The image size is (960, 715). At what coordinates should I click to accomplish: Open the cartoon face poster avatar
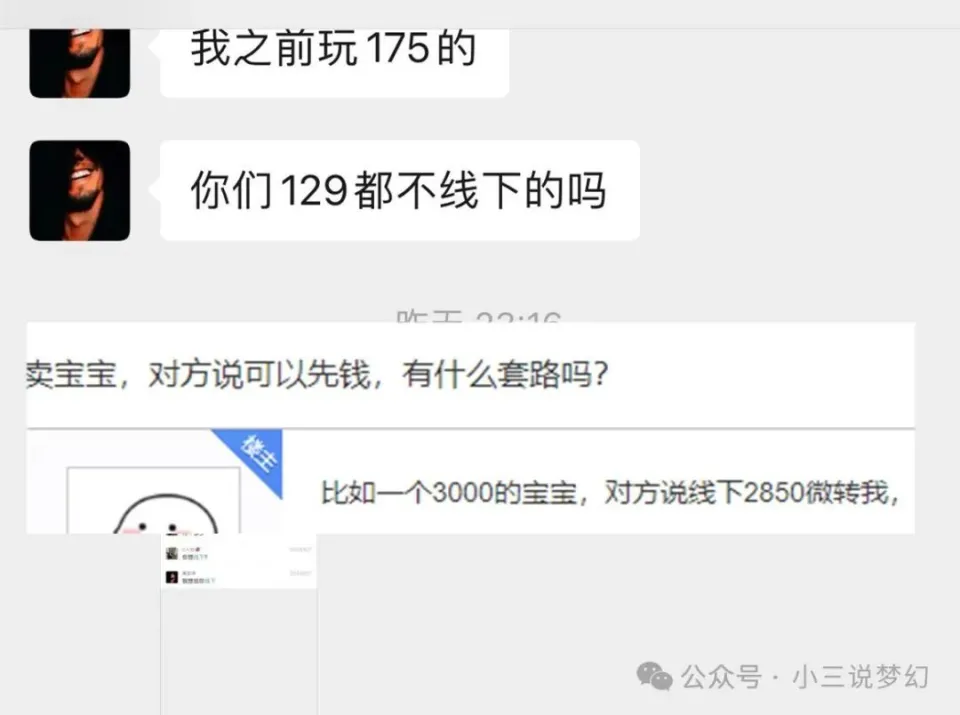(153, 500)
